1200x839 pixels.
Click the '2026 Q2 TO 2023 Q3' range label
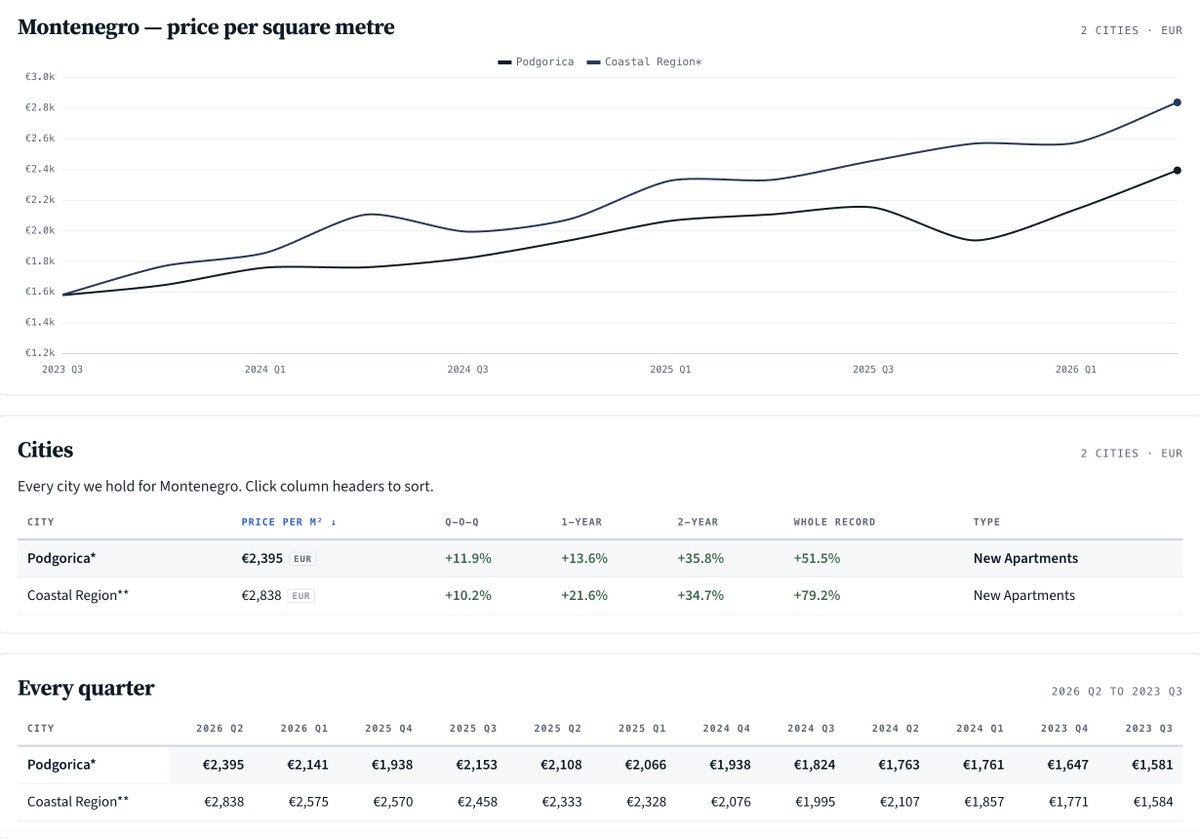point(1116,691)
